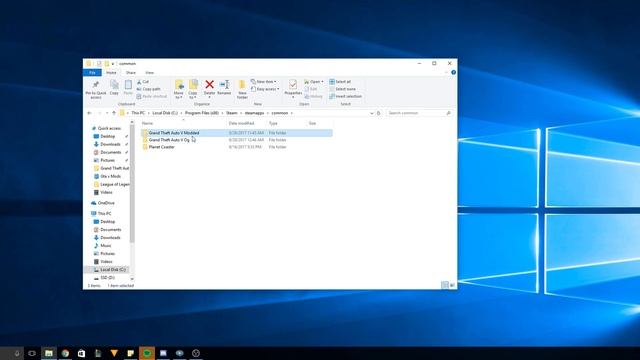Viewport: 640px width, 360px height.
Task: Click the Cut scissors button
Action: click(143, 82)
